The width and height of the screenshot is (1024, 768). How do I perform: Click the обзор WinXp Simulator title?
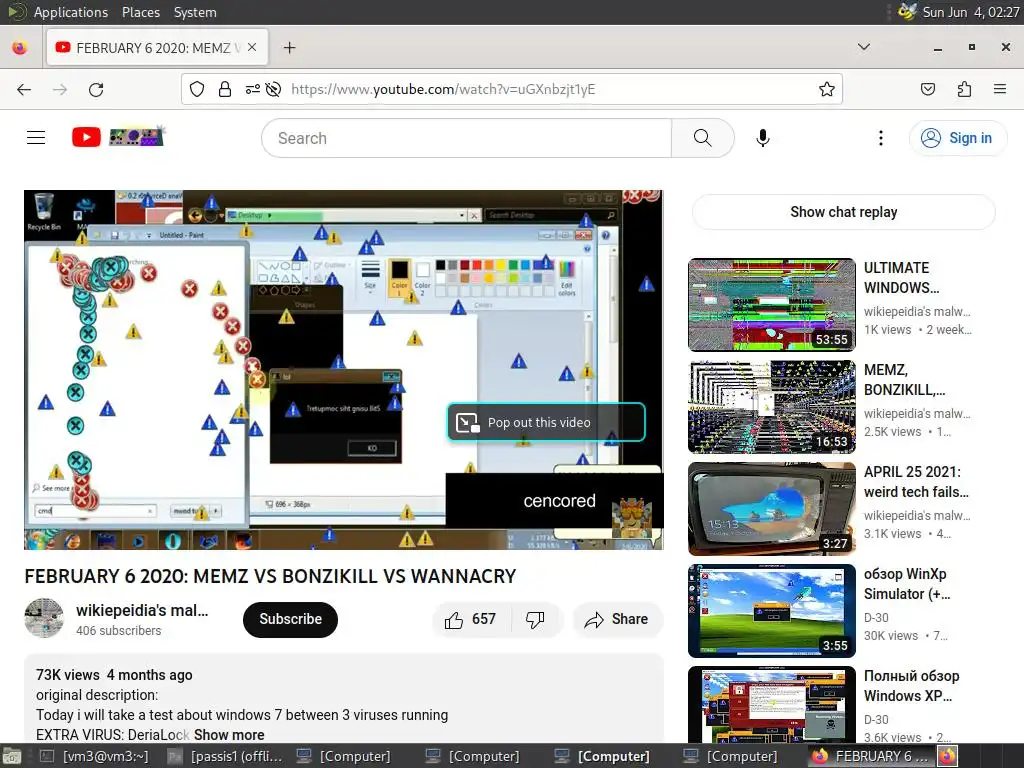[x=907, y=583]
